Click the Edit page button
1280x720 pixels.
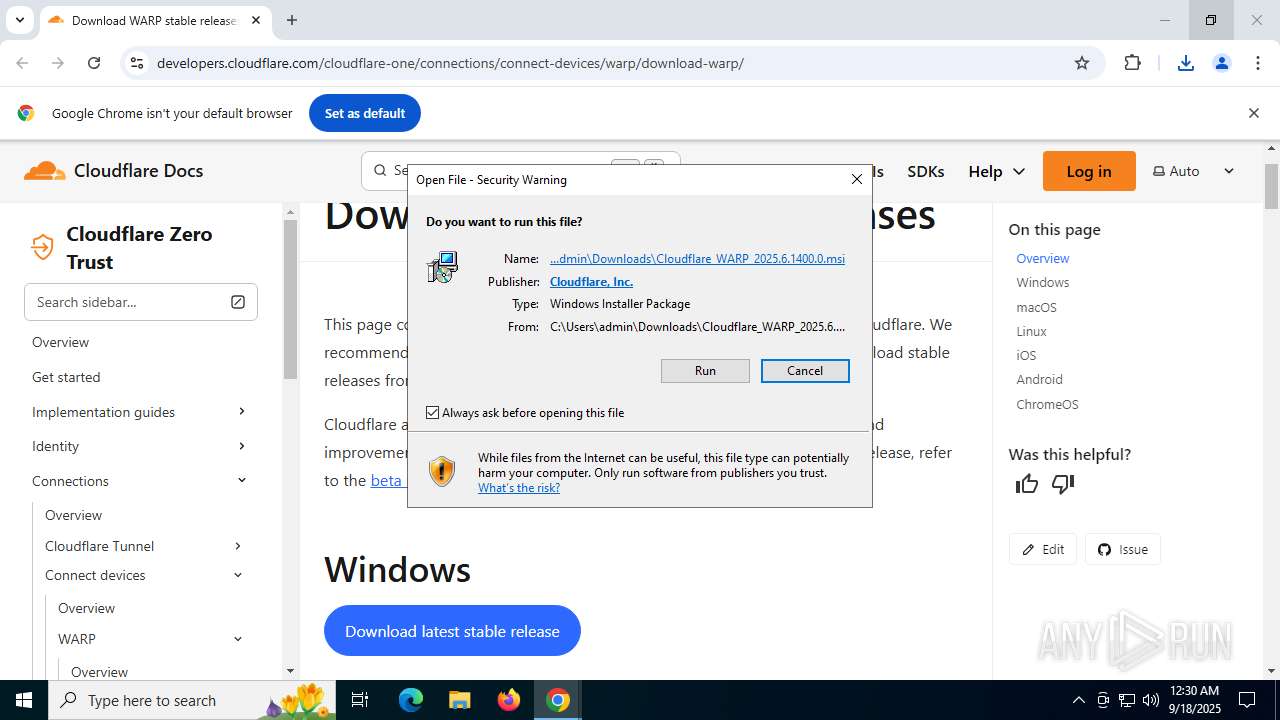pos(1043,549)
